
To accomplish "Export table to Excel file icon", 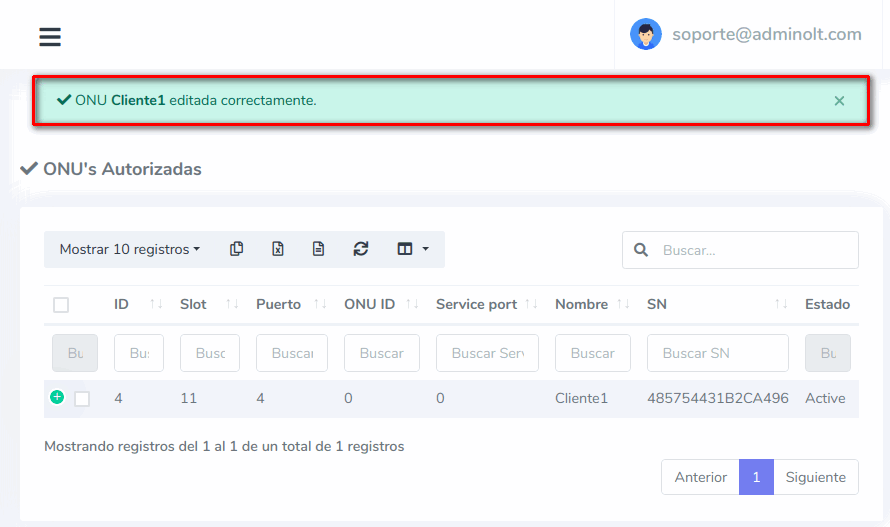I will click(278, 249).
